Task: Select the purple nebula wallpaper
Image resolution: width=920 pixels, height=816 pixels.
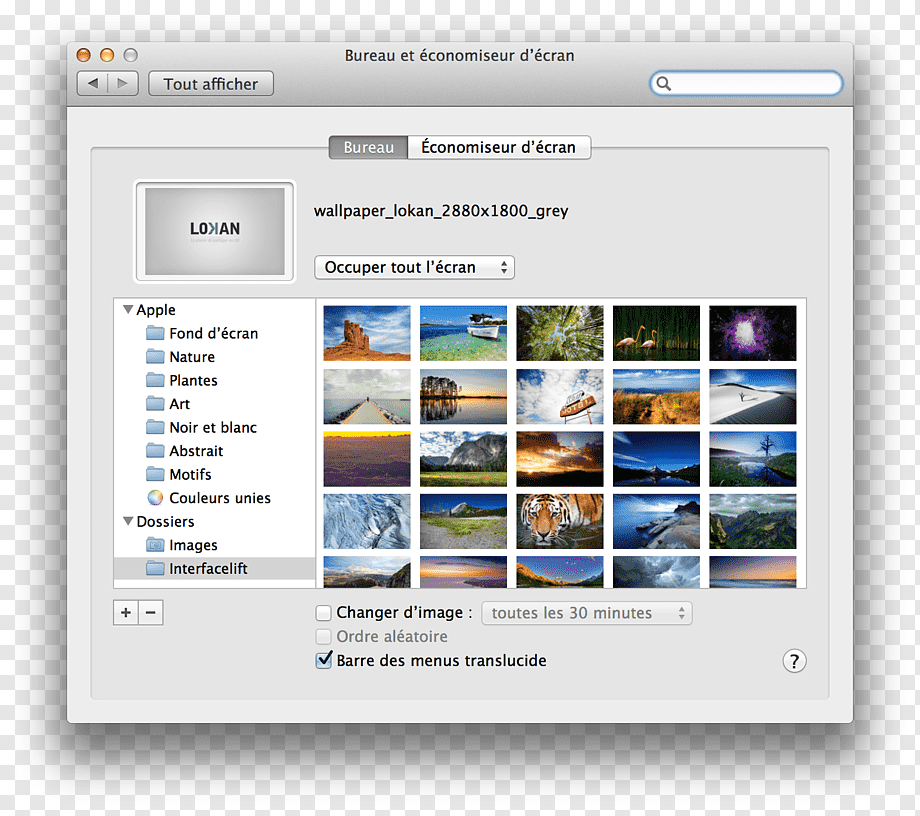Action: point(753,333)
